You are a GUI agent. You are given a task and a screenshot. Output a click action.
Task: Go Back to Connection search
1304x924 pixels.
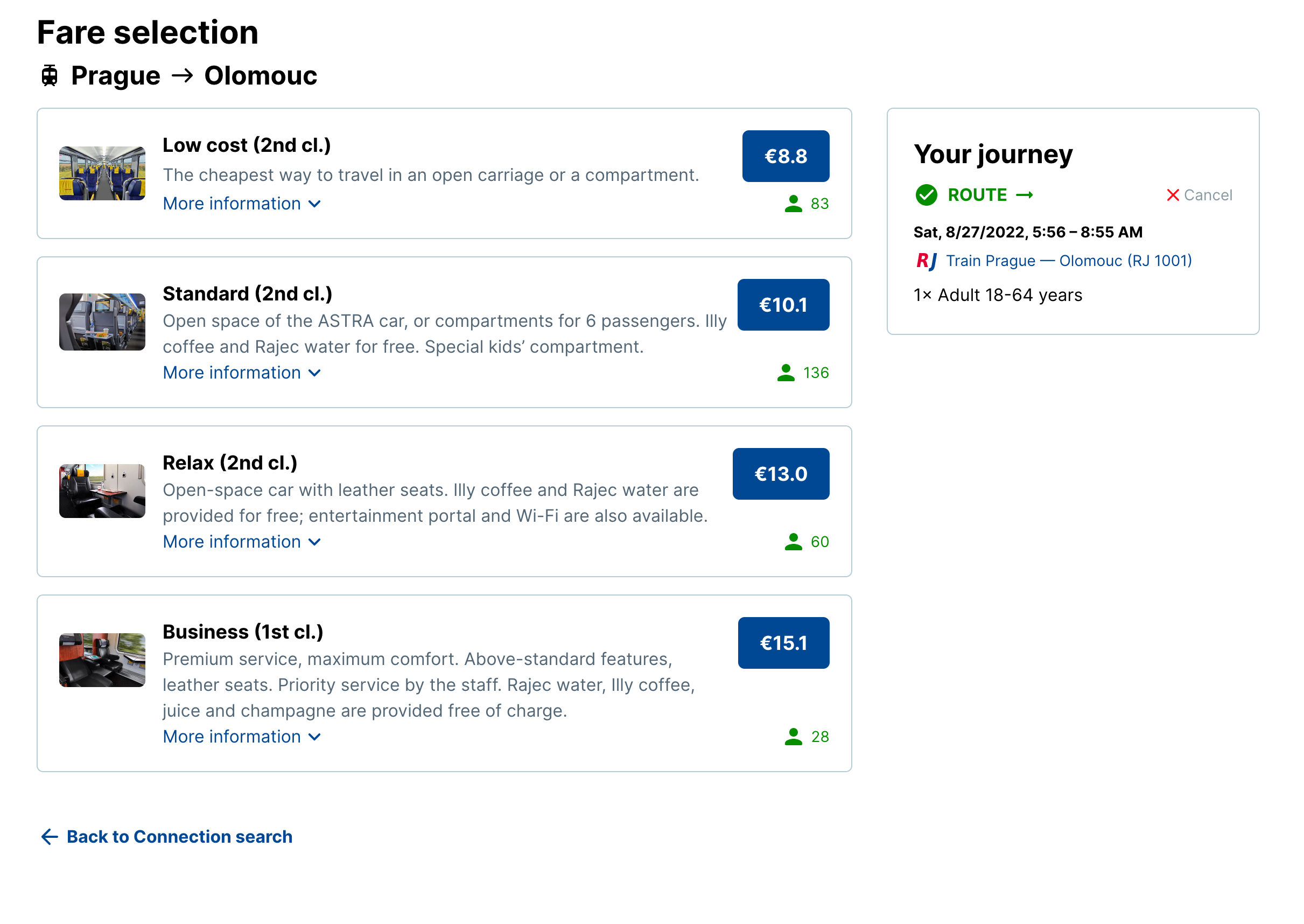coord(180,837)
